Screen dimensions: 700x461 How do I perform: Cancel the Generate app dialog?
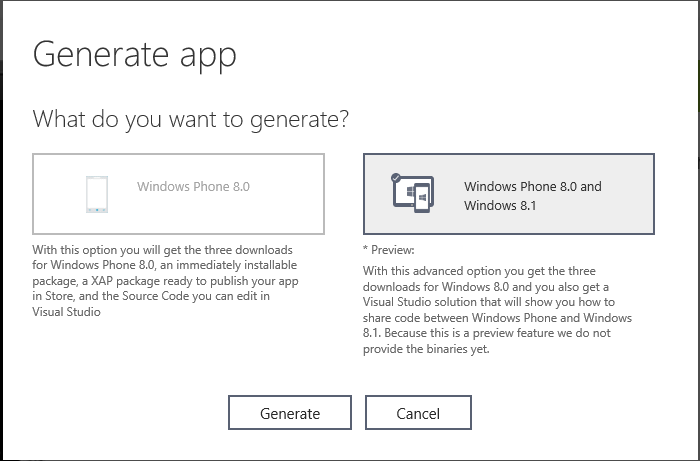(418, 413)
